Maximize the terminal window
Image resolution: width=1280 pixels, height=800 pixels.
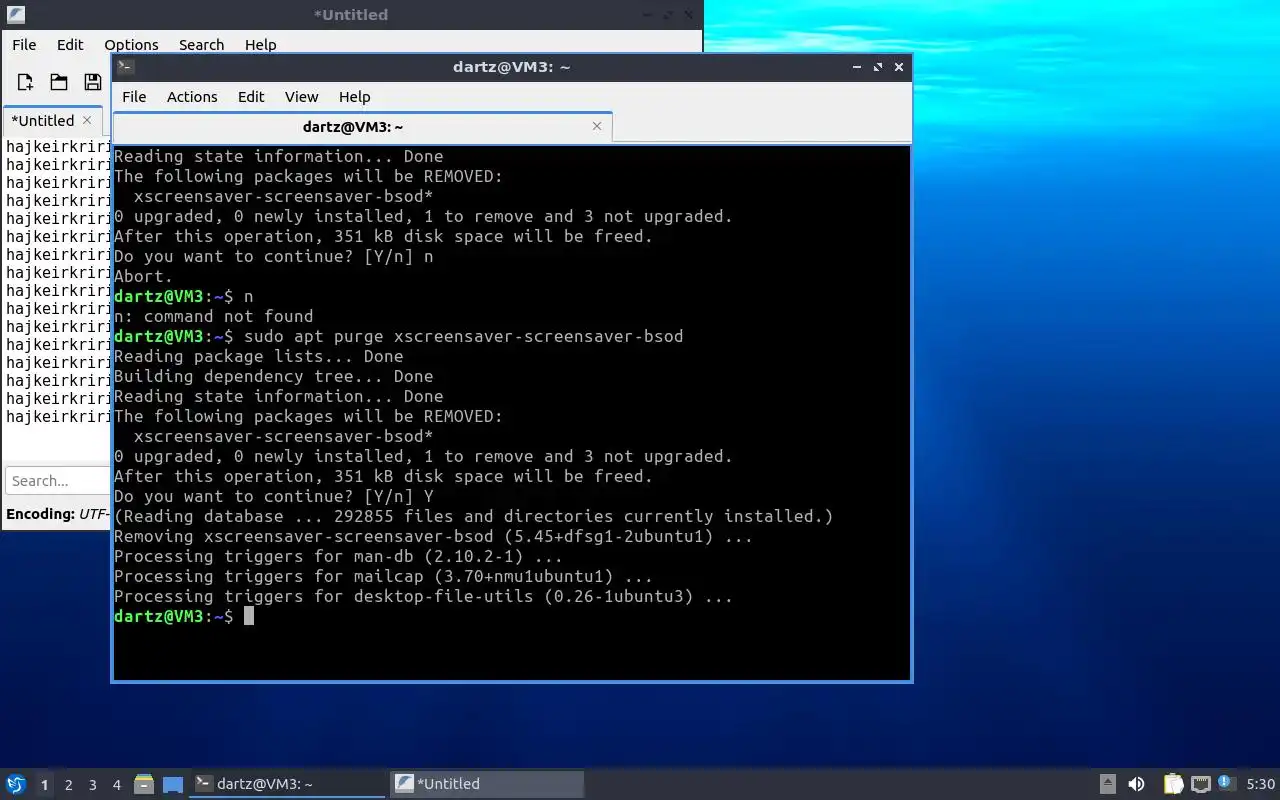pos(878,67)
